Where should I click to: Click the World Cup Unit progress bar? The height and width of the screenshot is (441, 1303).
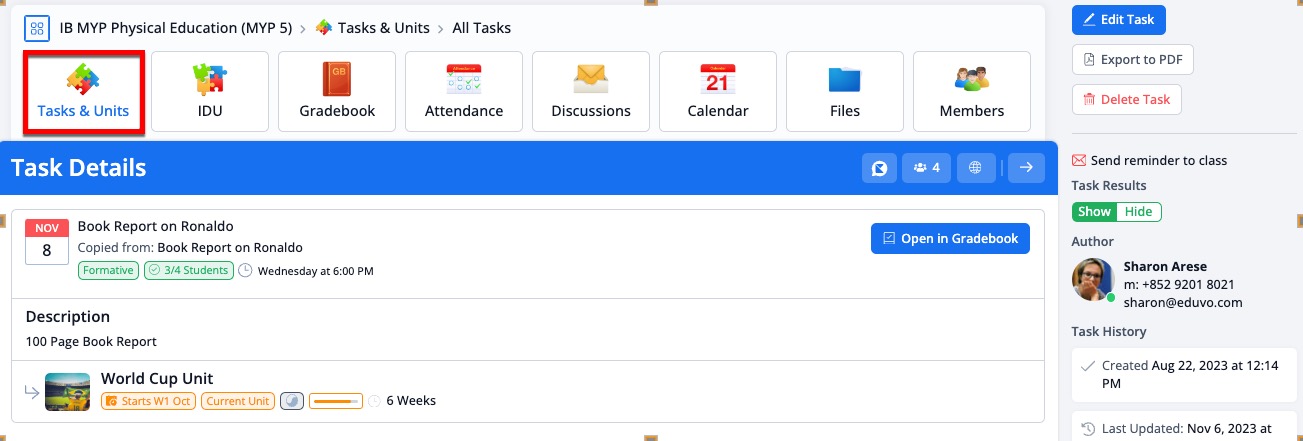pos(336,401)
